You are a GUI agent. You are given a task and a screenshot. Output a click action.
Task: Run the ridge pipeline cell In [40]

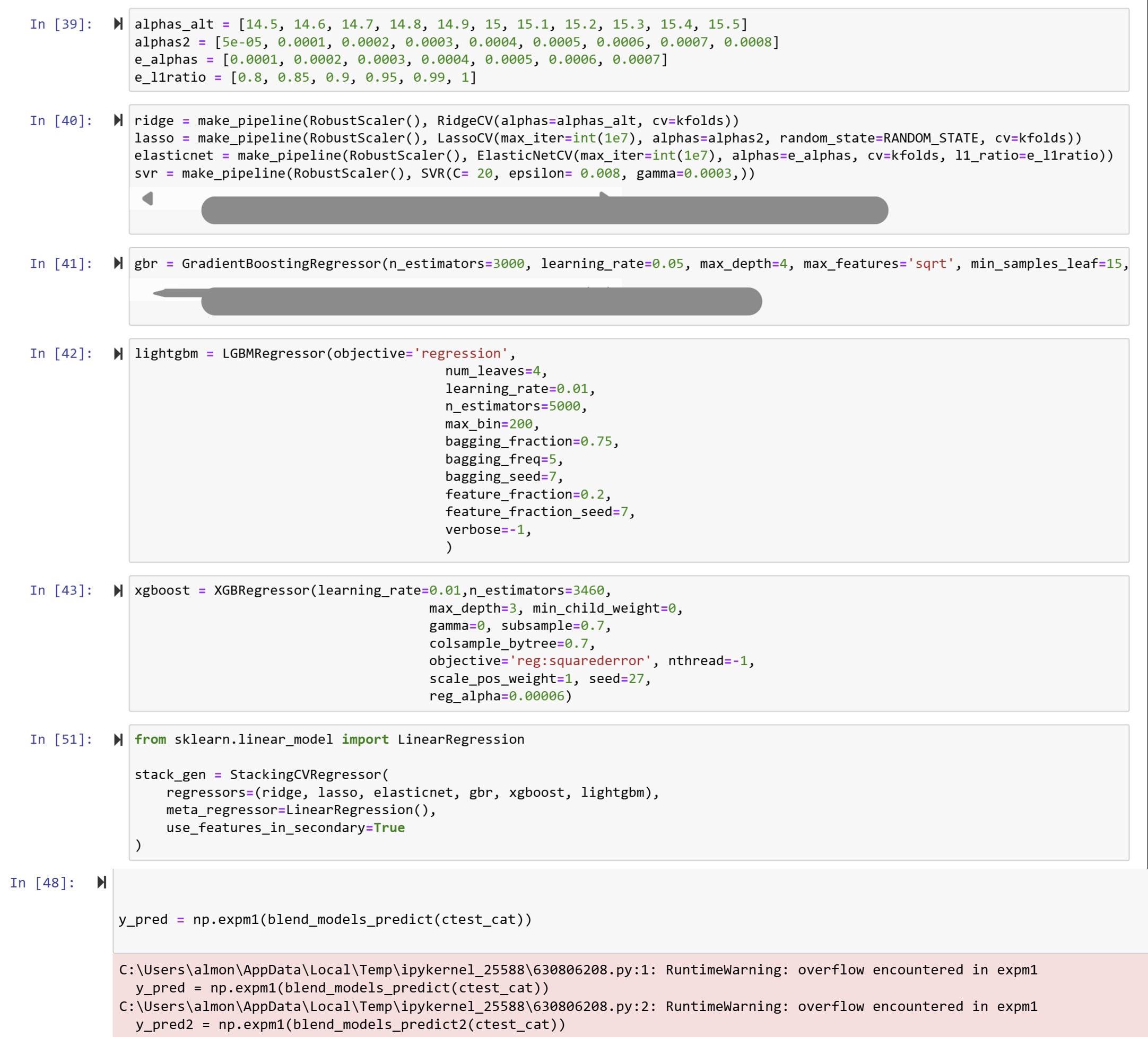(x=118, y=120)
